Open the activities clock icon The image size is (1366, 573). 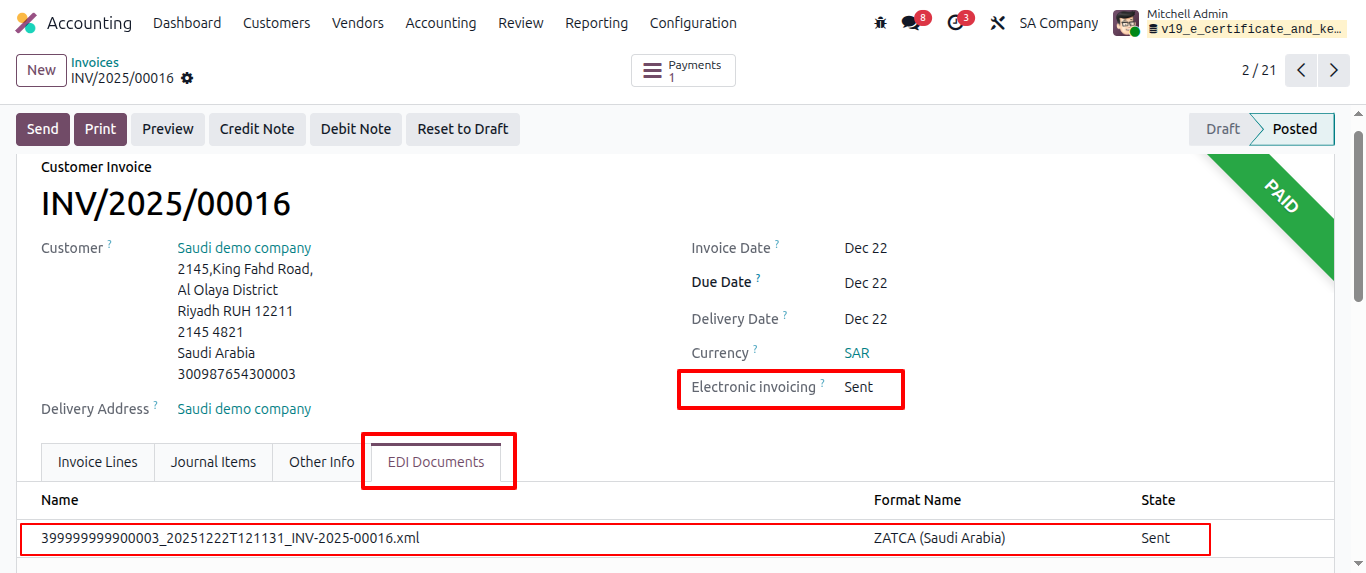[x=955, y=23]
